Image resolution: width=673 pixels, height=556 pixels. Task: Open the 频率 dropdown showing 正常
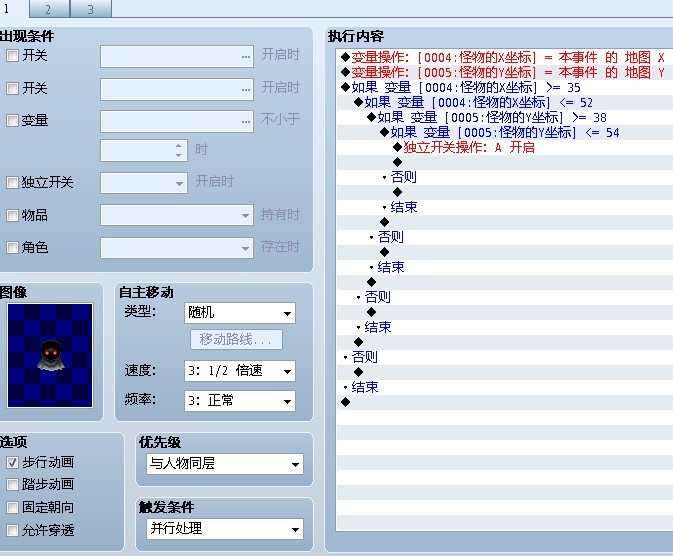point(239,401)
